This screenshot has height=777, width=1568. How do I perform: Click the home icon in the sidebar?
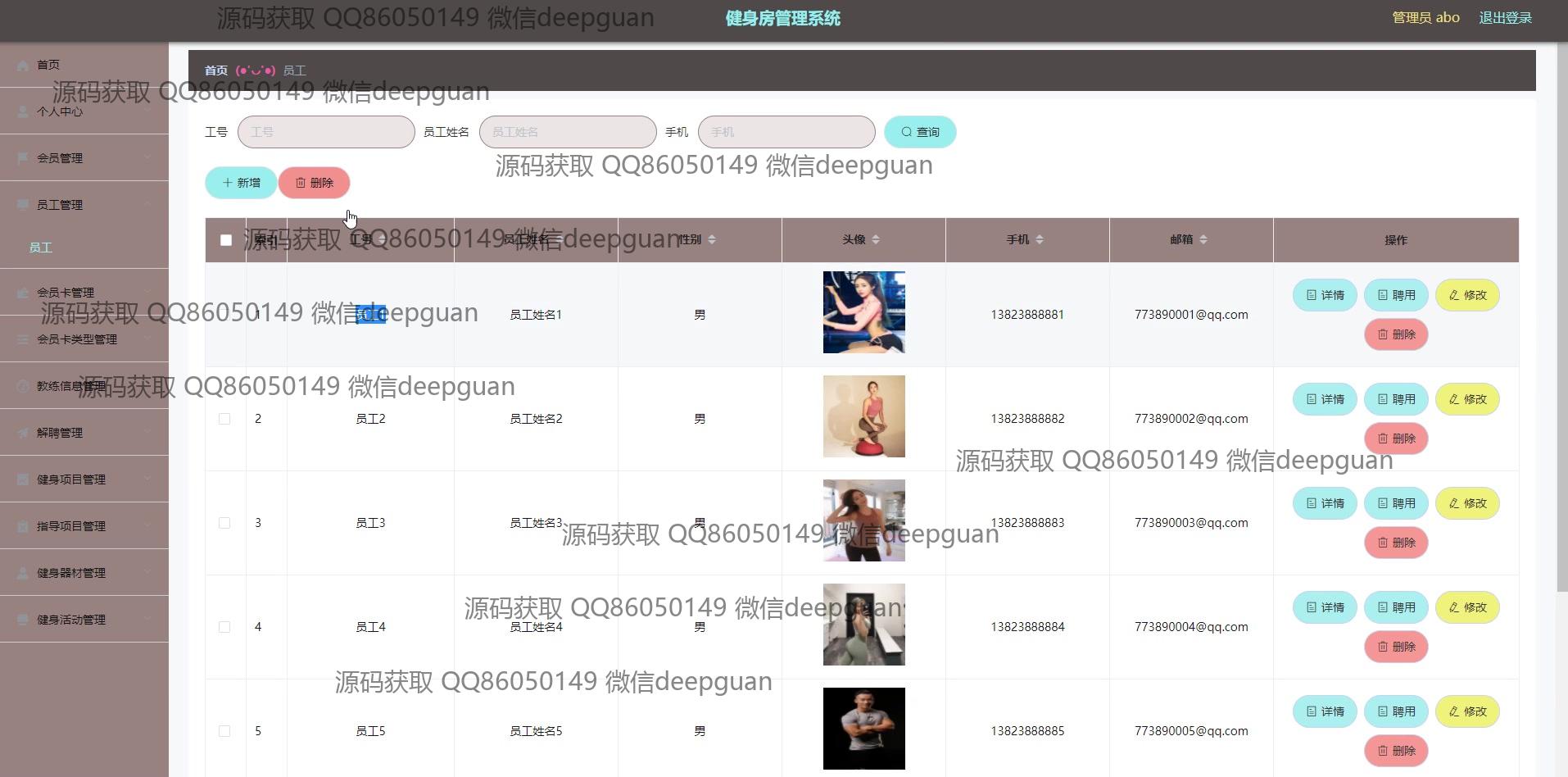(23, 65)
